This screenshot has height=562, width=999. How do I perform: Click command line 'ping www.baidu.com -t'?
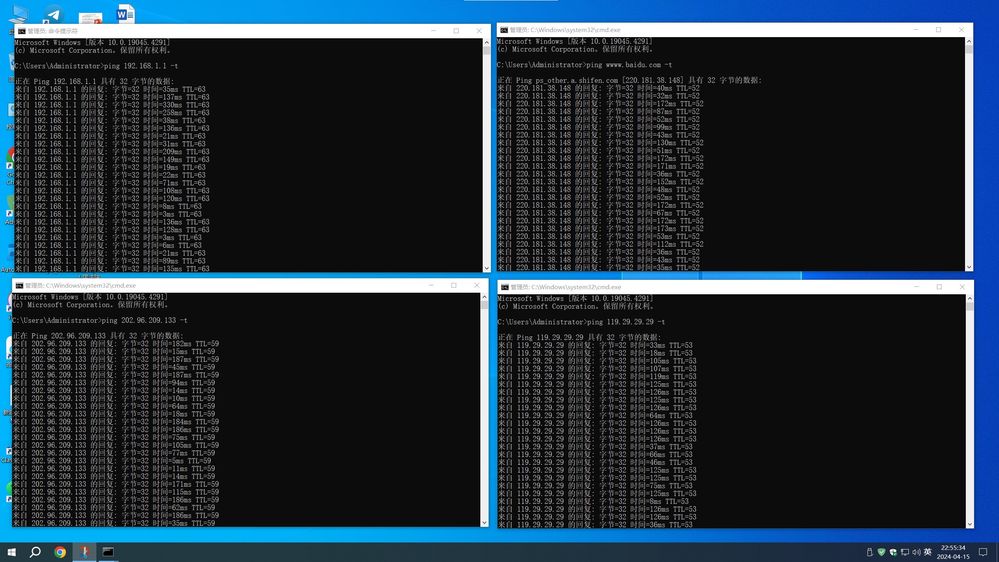tap(629, 64)
